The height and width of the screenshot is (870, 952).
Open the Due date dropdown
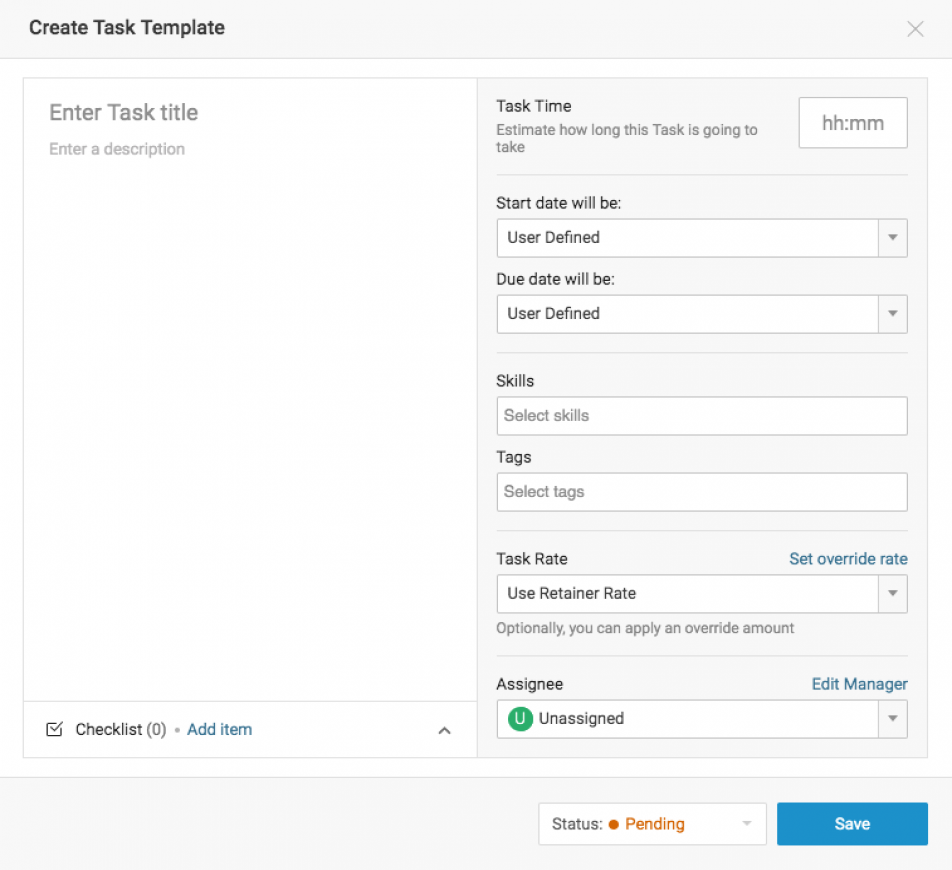point(891,314)
